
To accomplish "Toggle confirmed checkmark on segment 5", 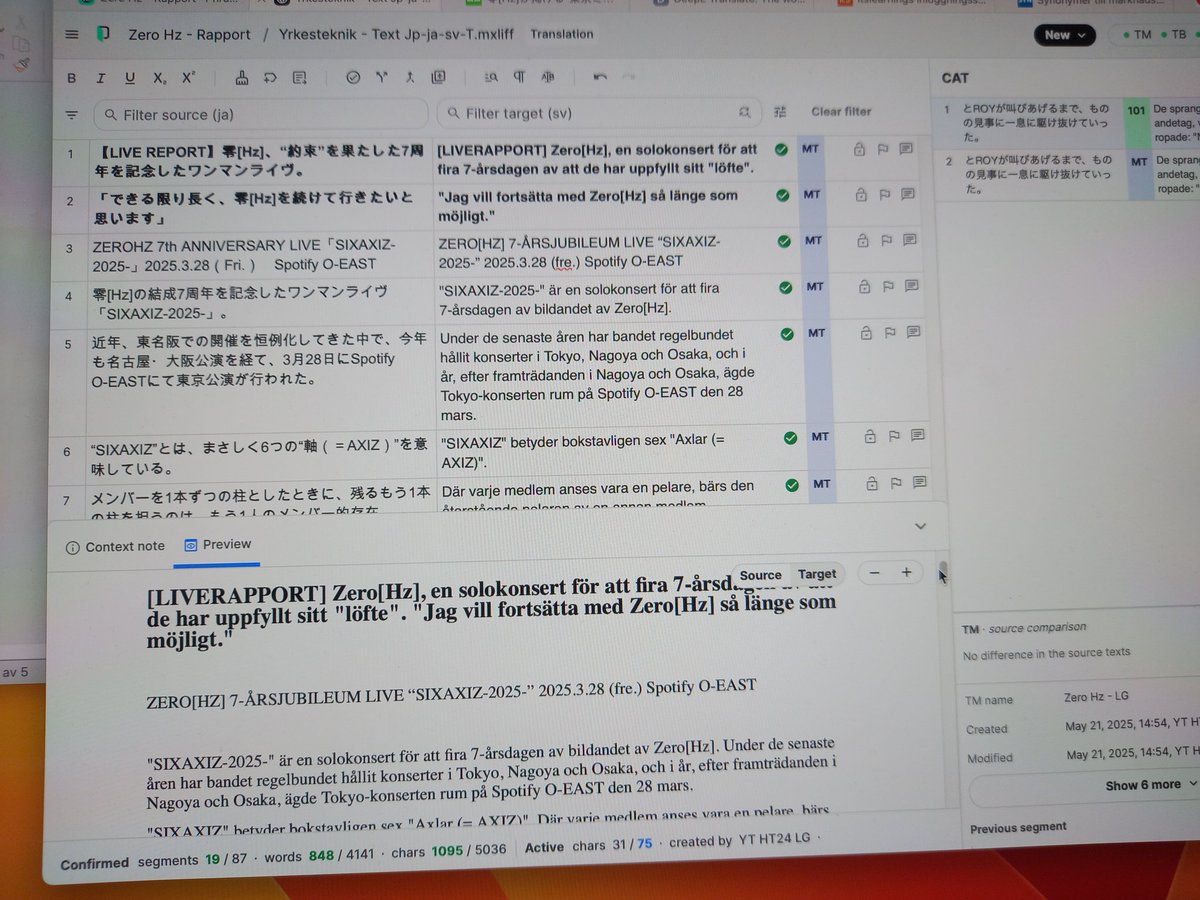I will coord(787,333).
